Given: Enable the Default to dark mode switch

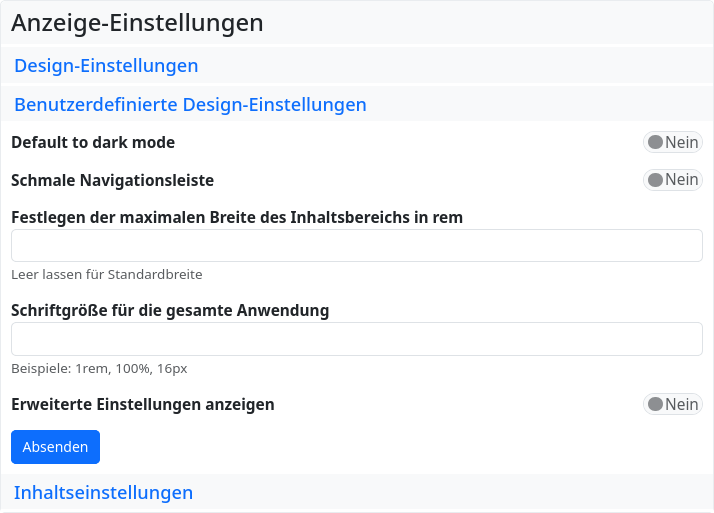Looking at the screenshot, I should [x=672, y=142].
